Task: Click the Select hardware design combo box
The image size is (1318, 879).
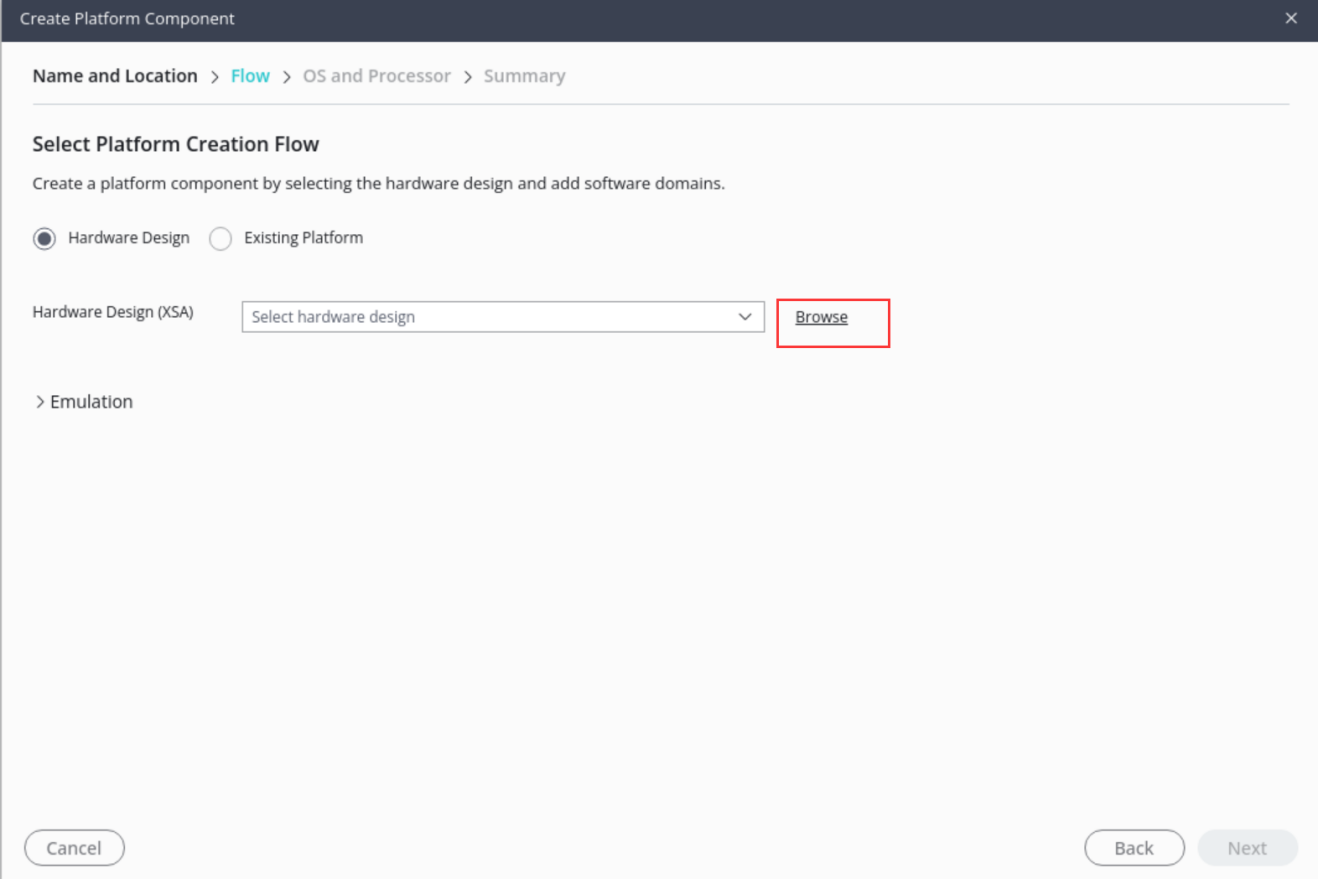Action: (503, 317)
